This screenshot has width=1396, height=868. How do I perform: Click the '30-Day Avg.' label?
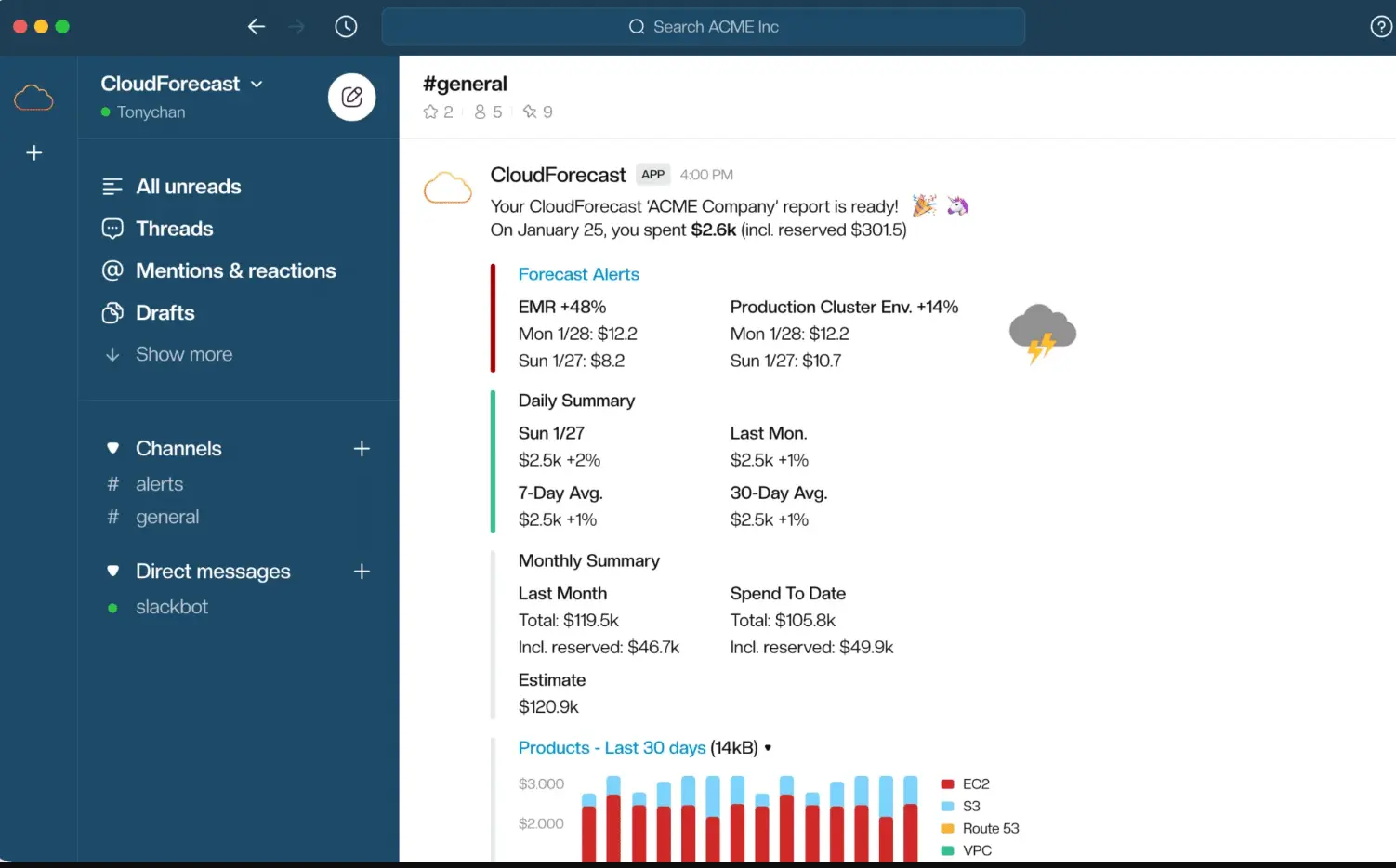click(x=779, y=493)
